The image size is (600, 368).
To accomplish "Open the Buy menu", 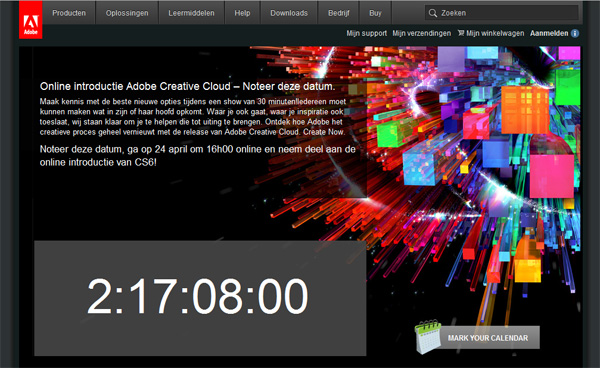I will (375, 13).
